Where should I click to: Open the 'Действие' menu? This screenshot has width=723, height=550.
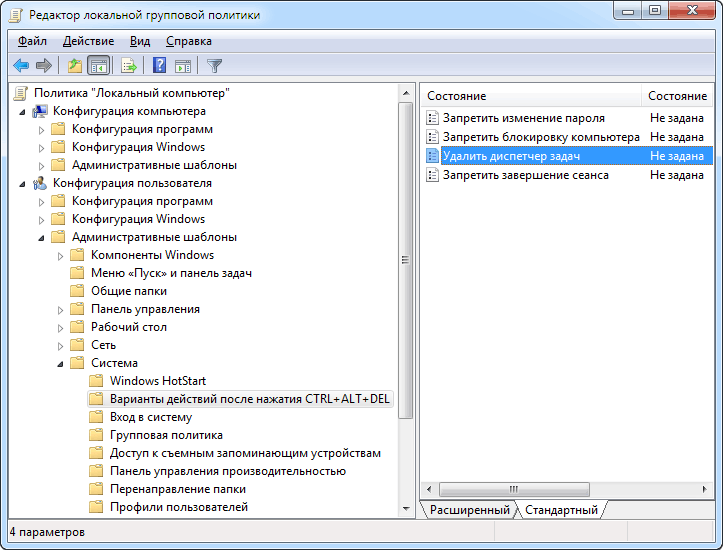click(x=88, y=41)
